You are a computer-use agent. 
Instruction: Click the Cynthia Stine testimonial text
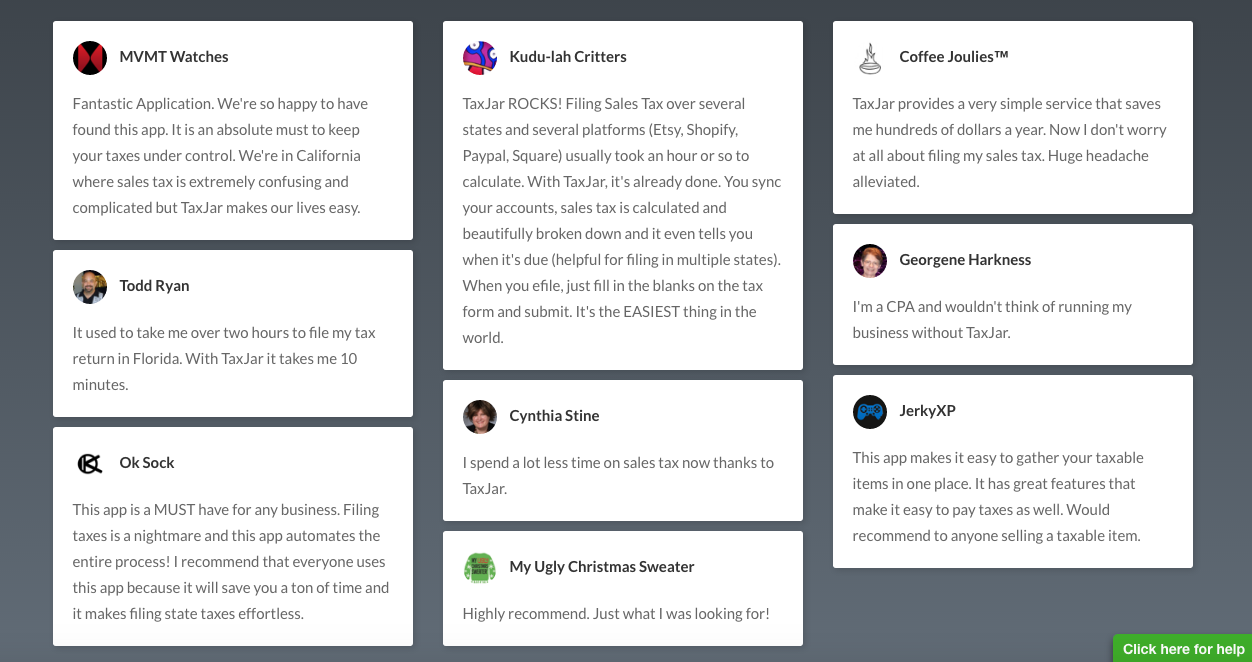(618, 476)
